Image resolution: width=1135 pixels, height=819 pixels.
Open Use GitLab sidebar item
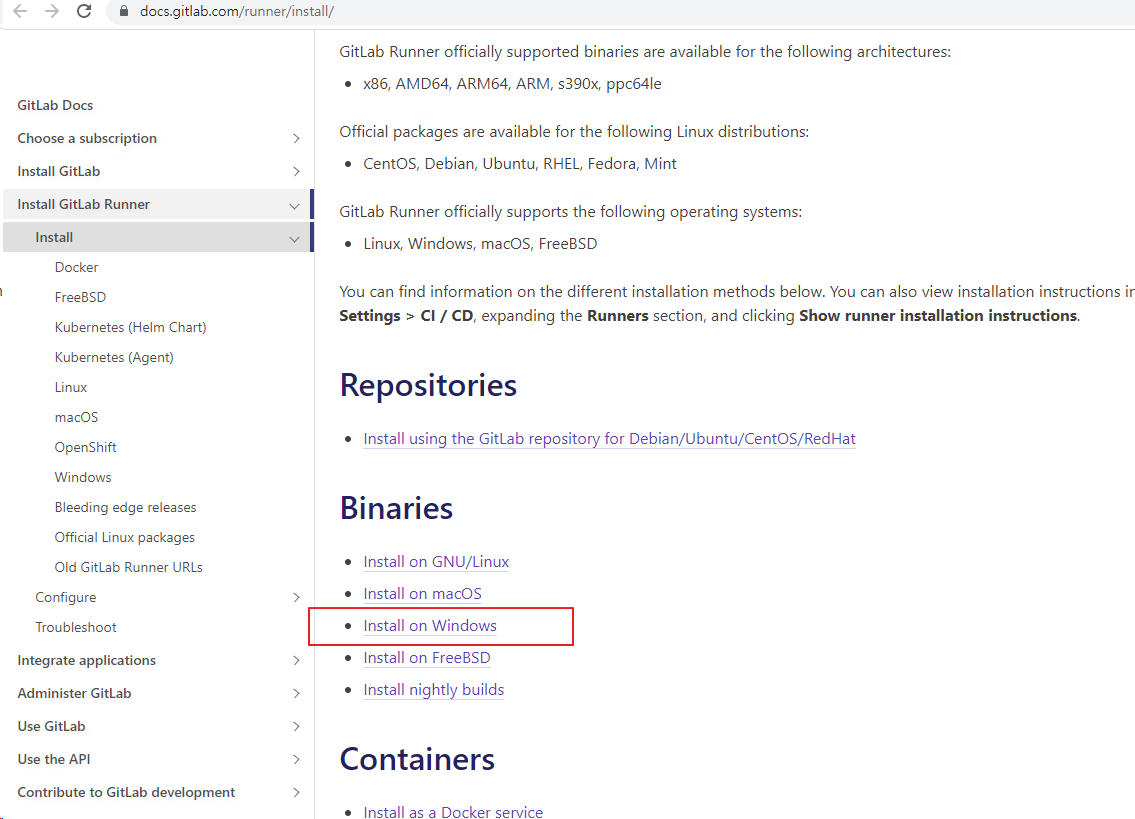[x=51, y=726]
